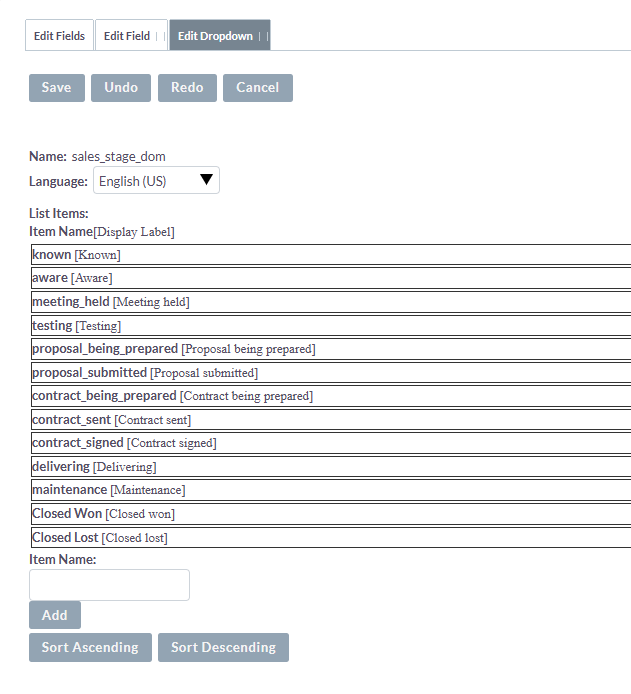Click the Item Name text field

(109, 585)
